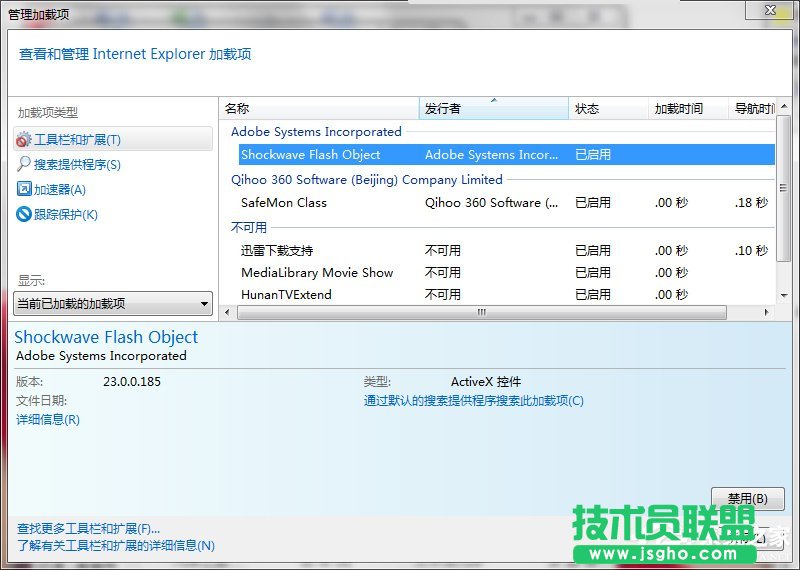Open 详细信息(R) link
Screen dimensions: 800x570
tap(48, 419)
